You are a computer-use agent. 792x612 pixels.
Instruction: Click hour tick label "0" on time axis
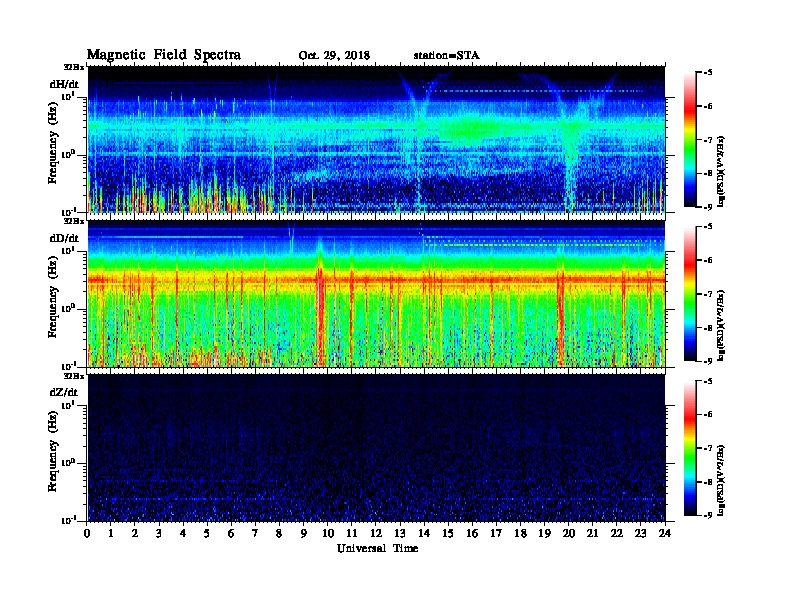pos(87,533)
